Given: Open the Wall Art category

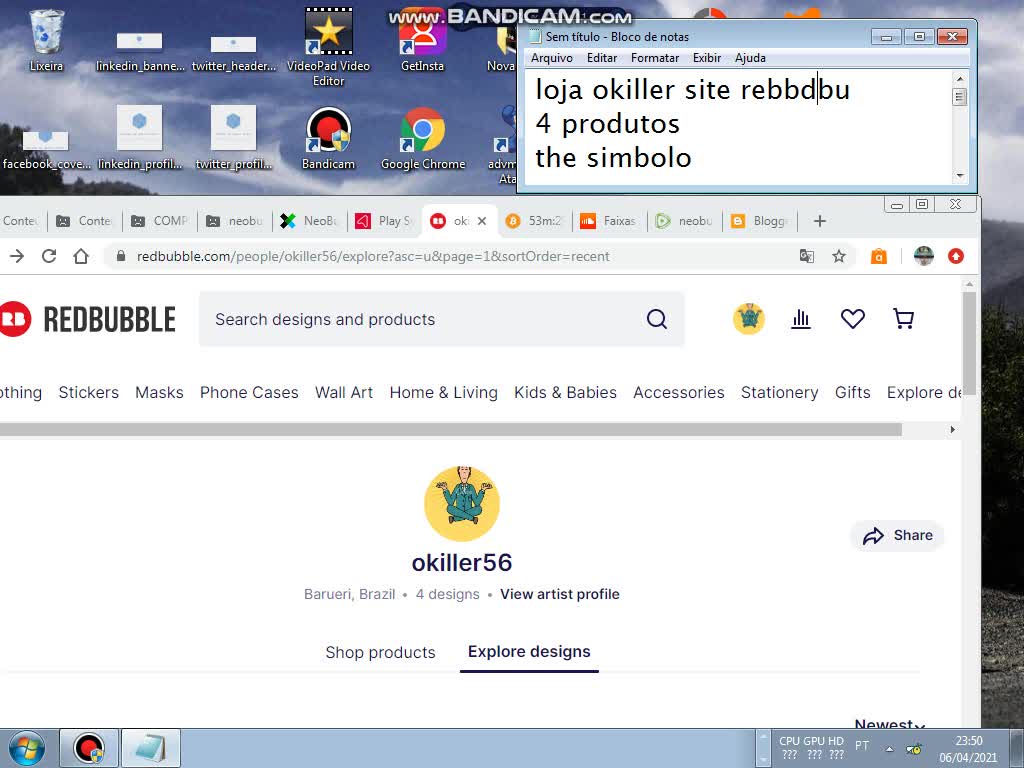Looking at the screenshot, I should 344,392.
